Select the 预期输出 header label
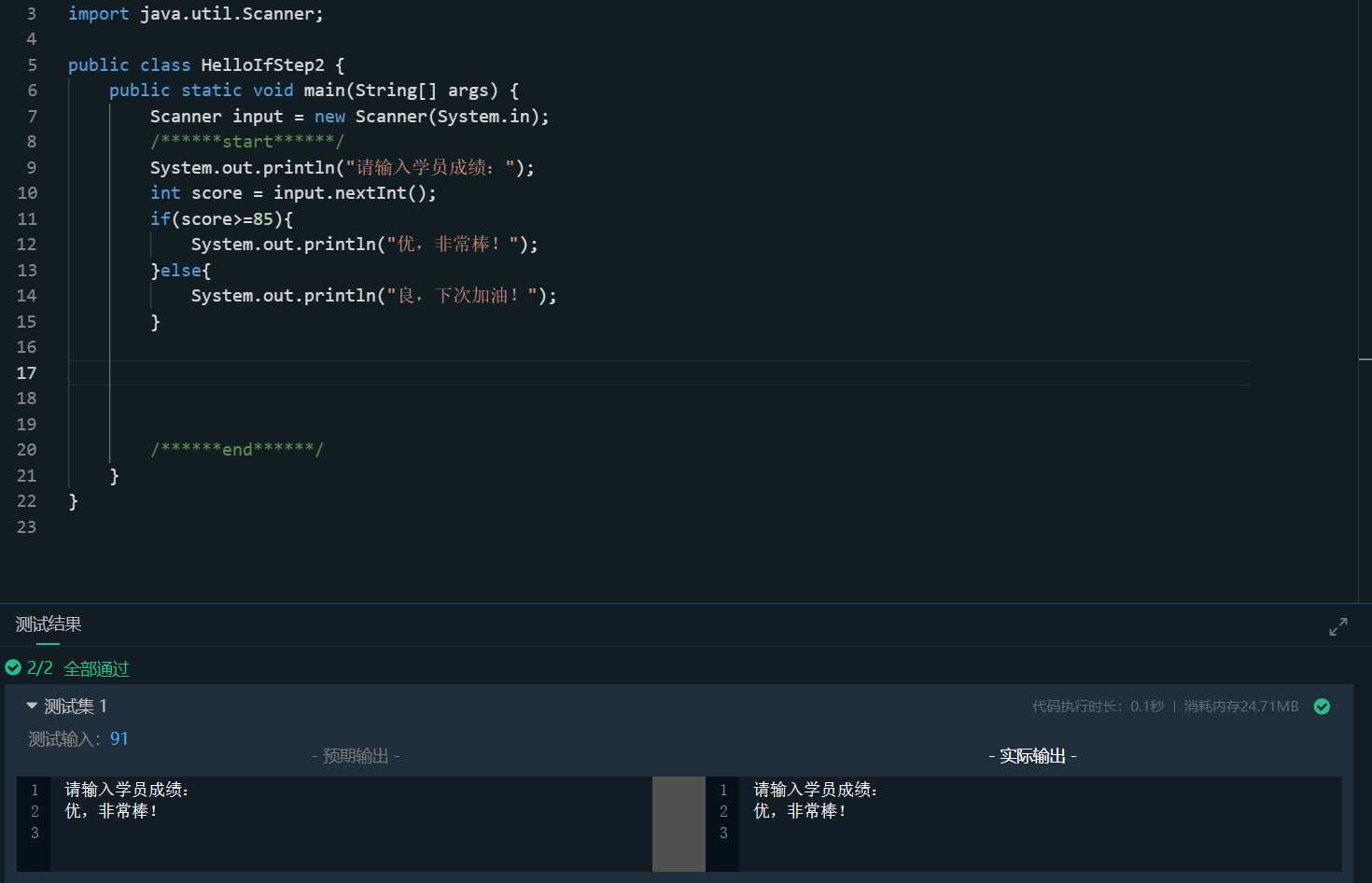Screen dimensions: 1372x883 356,756
